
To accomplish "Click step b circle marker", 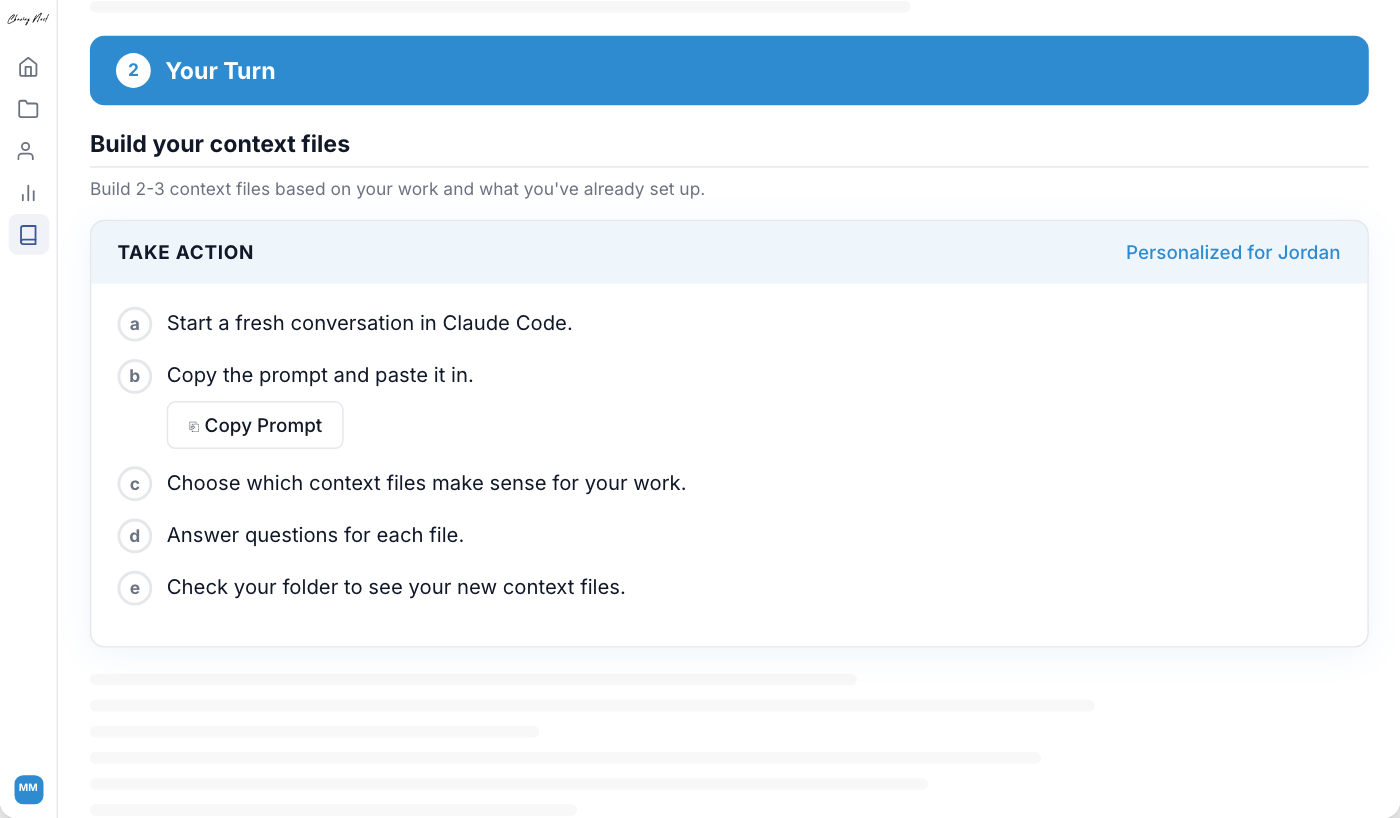I will coord(135,376).
